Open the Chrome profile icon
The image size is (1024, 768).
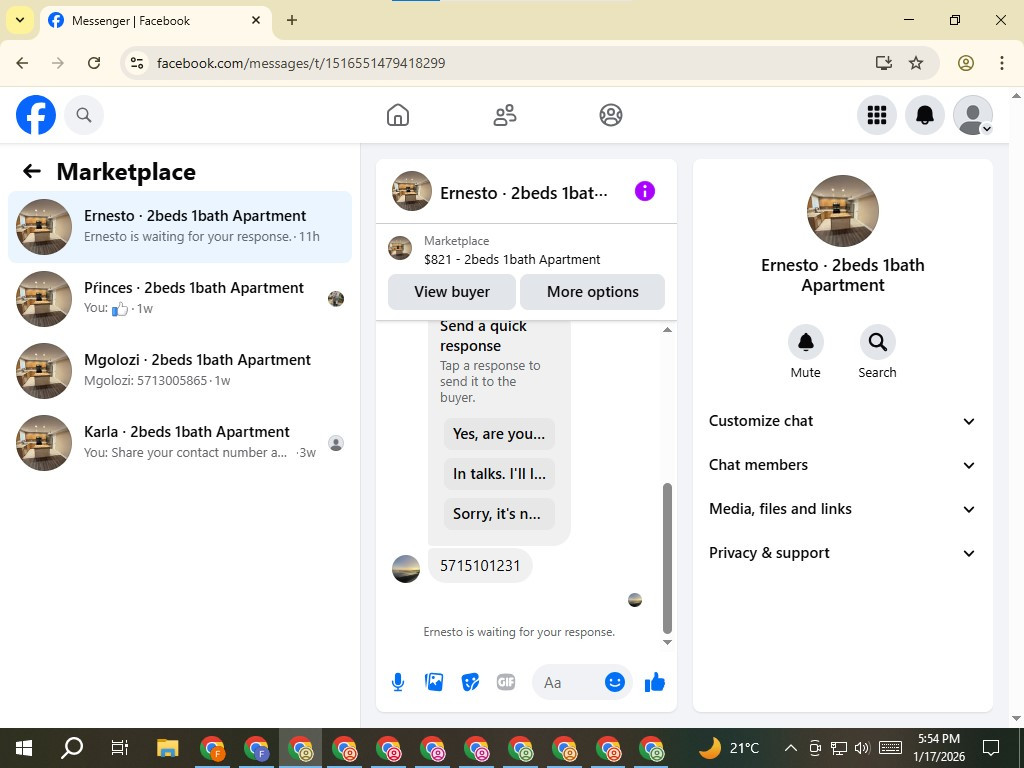pos(966,63)
